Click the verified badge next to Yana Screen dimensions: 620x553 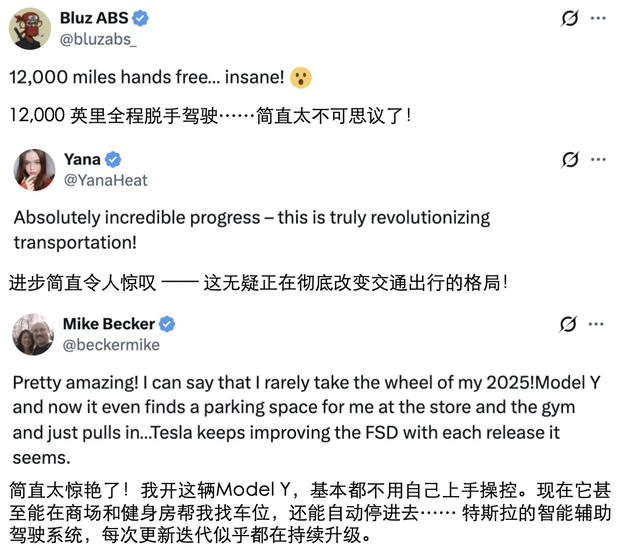coord(114,159)
